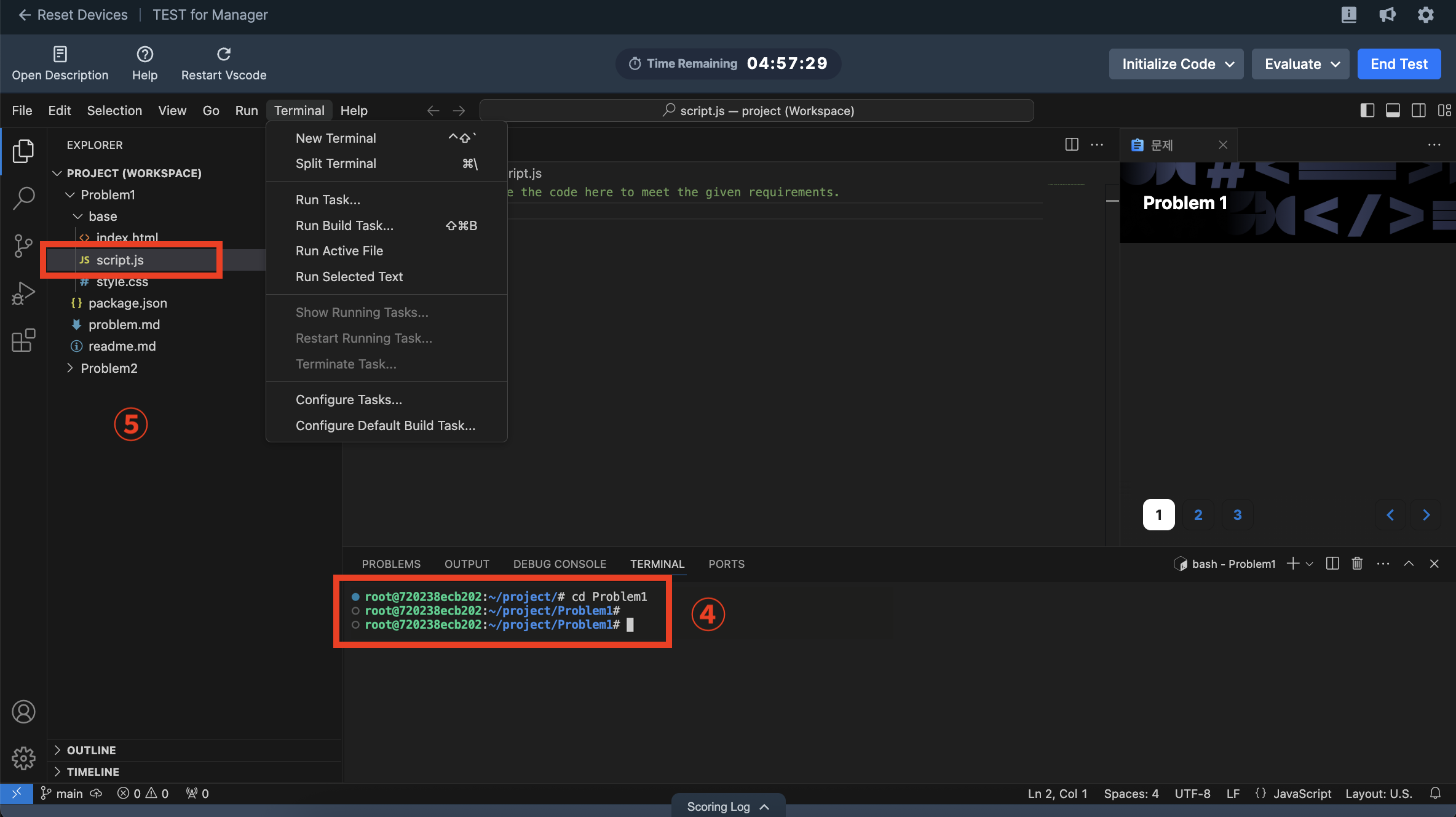Click the kill terminal trash icon
This screenshot has height=817, width=1456.
pos(1357,564)
